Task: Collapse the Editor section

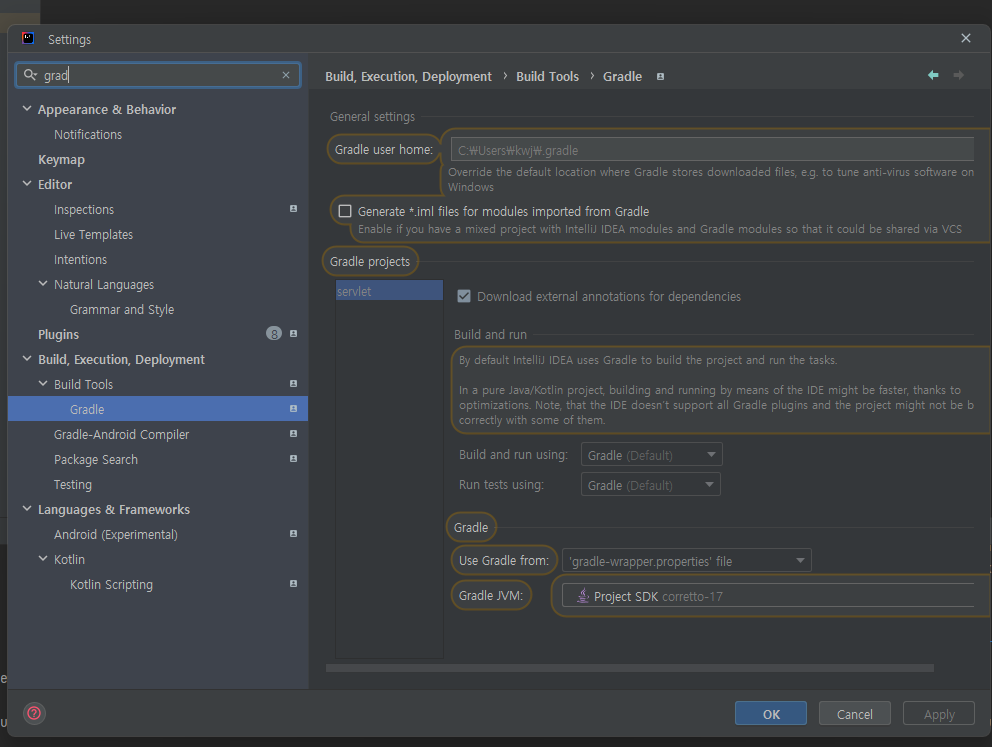Action: click(27, 184)
